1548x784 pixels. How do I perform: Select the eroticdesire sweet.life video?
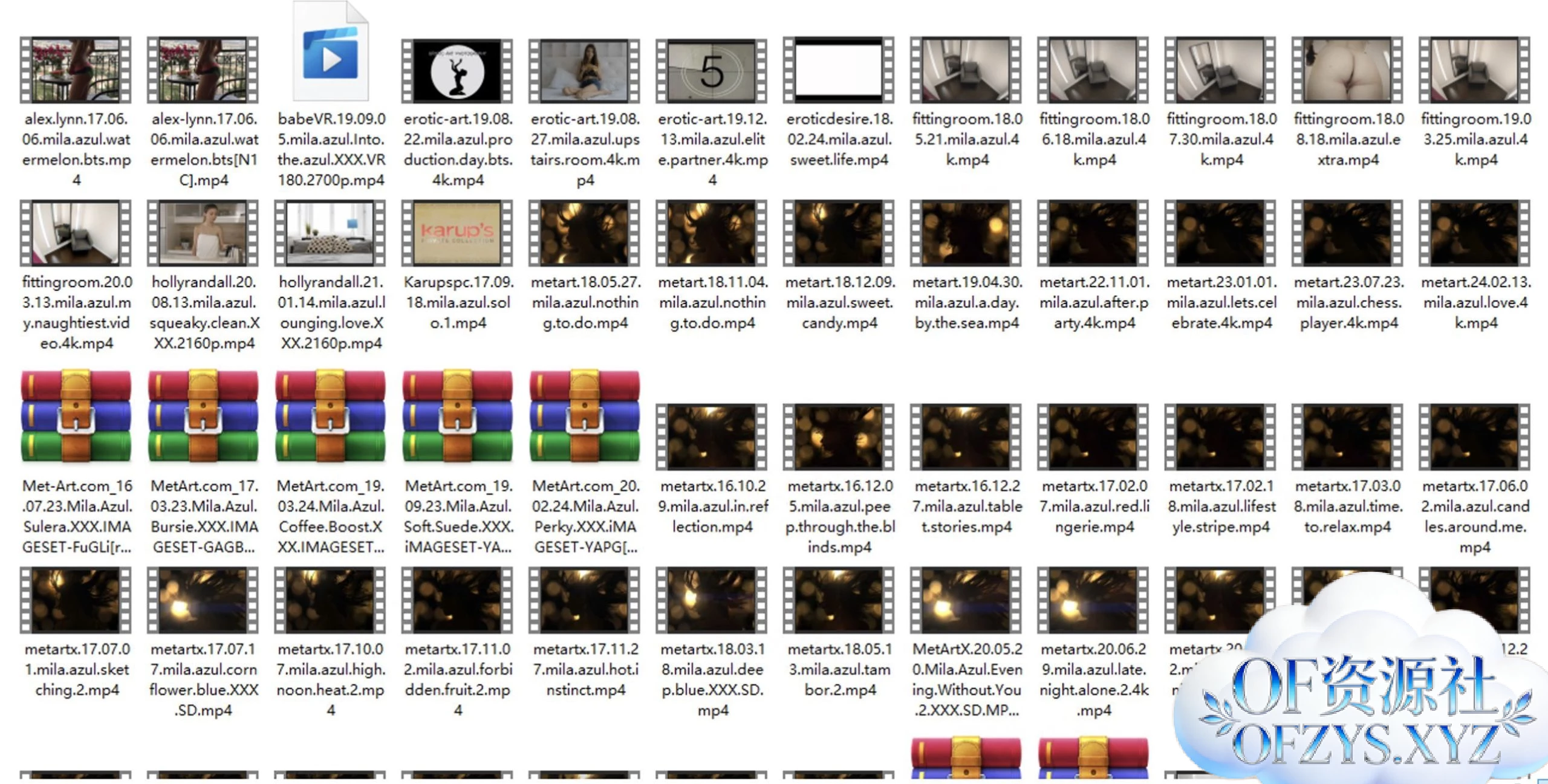(x=839, y=71)
